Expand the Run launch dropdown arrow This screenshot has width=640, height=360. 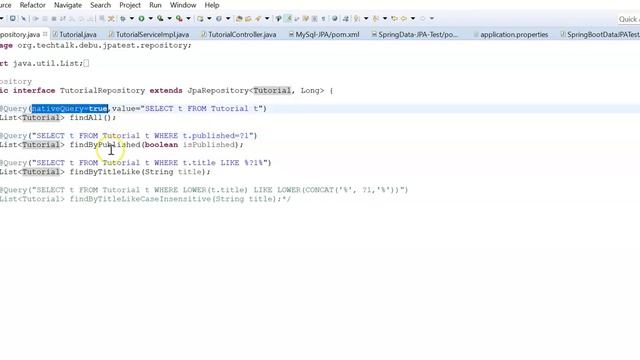(x=151, y=18)
